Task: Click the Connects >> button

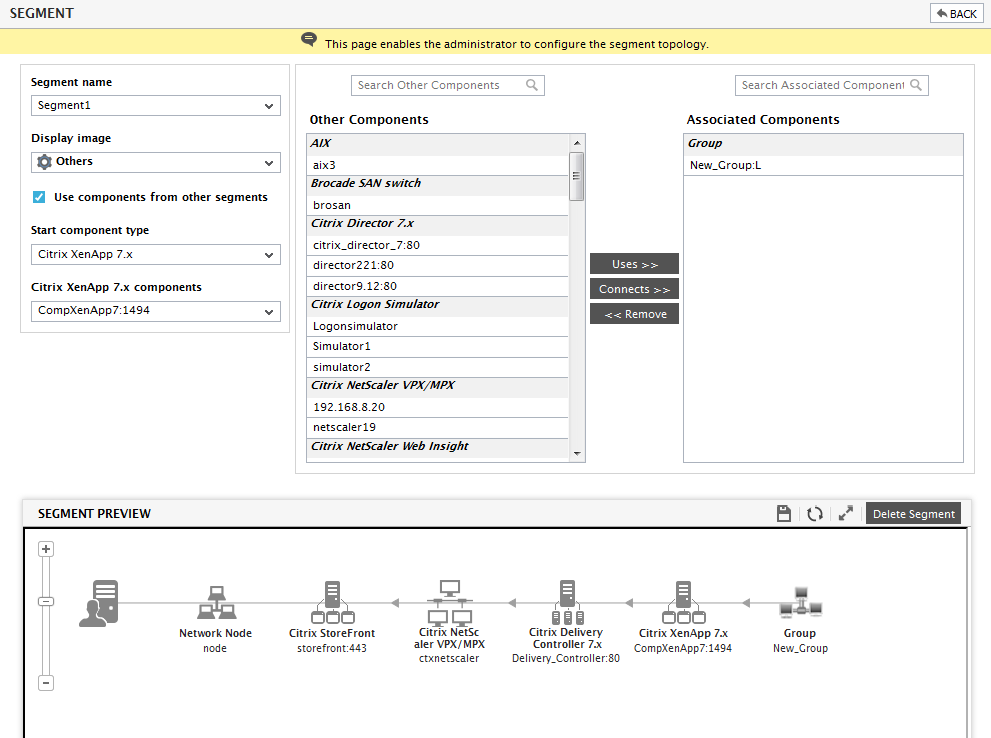Action: pos(635,289)
